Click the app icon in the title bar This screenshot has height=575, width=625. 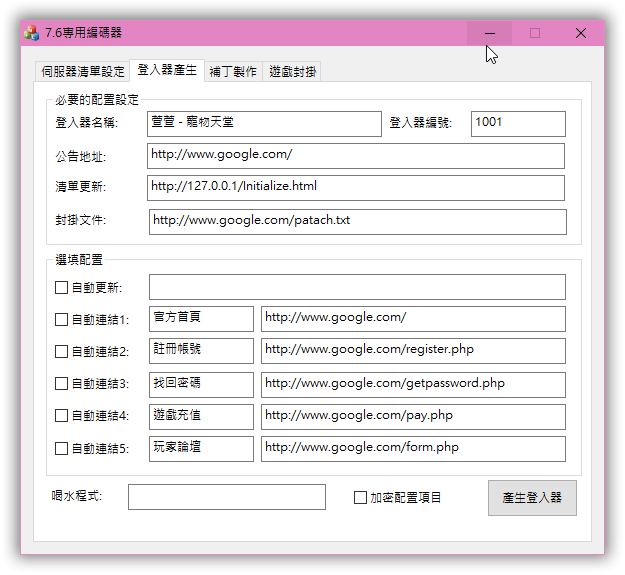tap(31, 33)
